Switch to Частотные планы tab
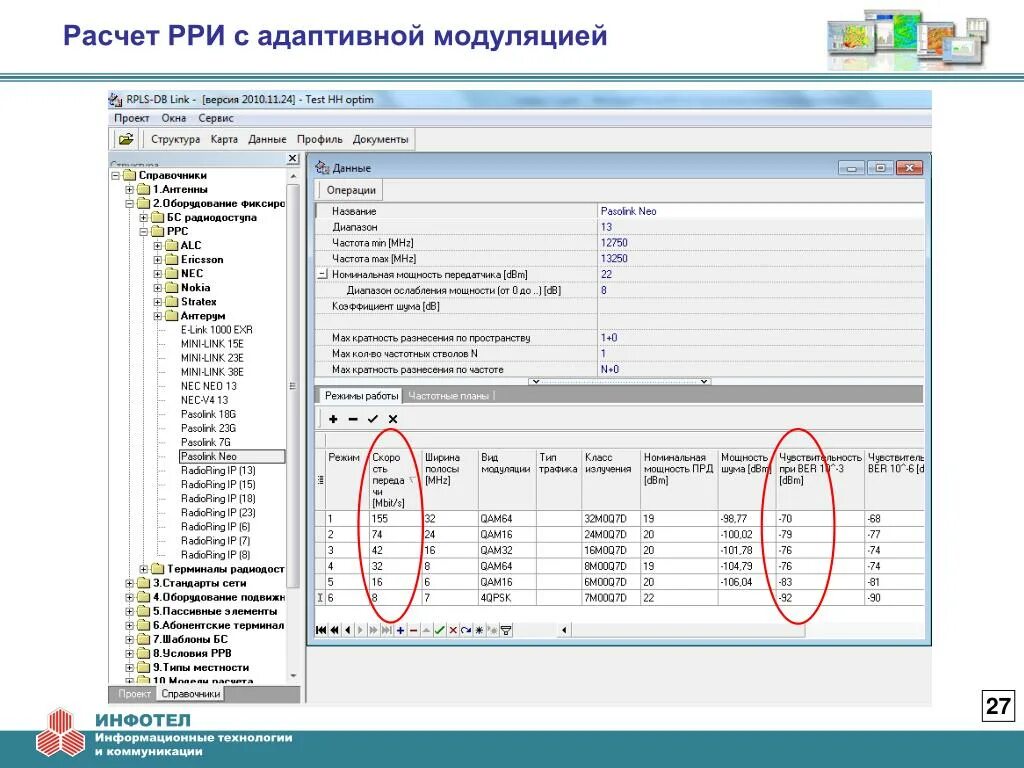This screenshot has height=768, width=1024. pyautogui.click(x=449, y=396)
